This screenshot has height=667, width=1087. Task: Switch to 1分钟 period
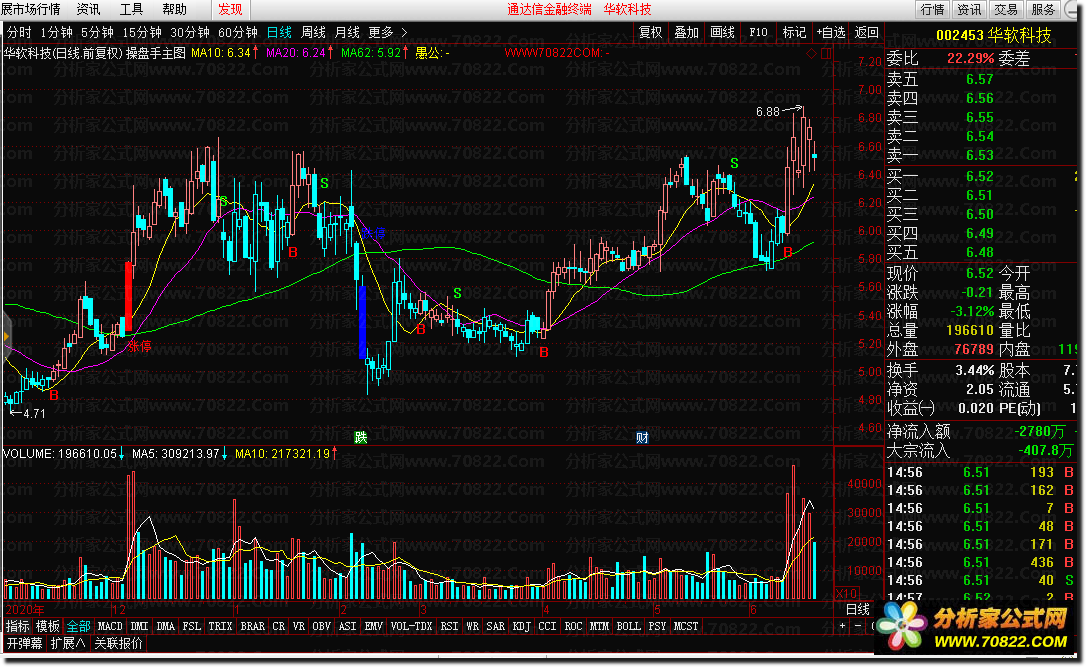[56, 33]
